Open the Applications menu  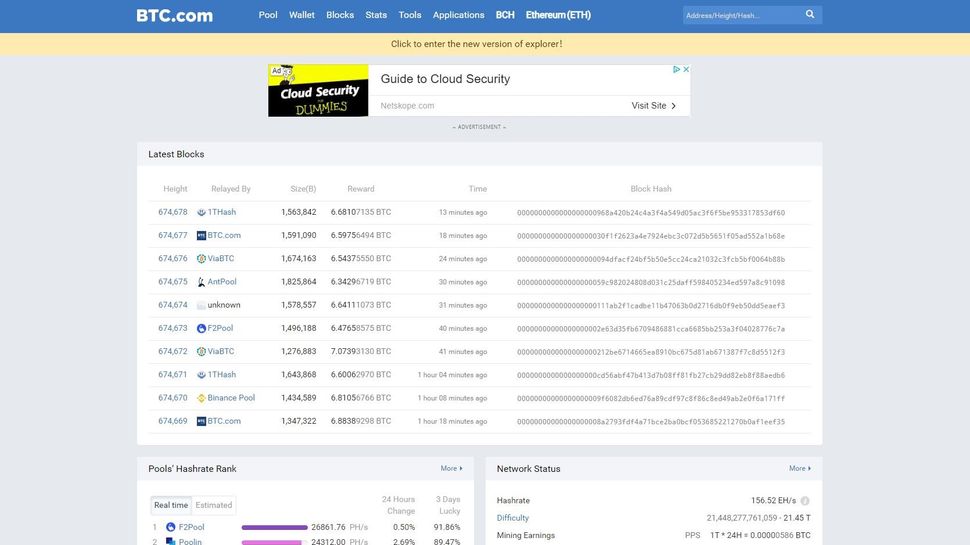point(458,15)
